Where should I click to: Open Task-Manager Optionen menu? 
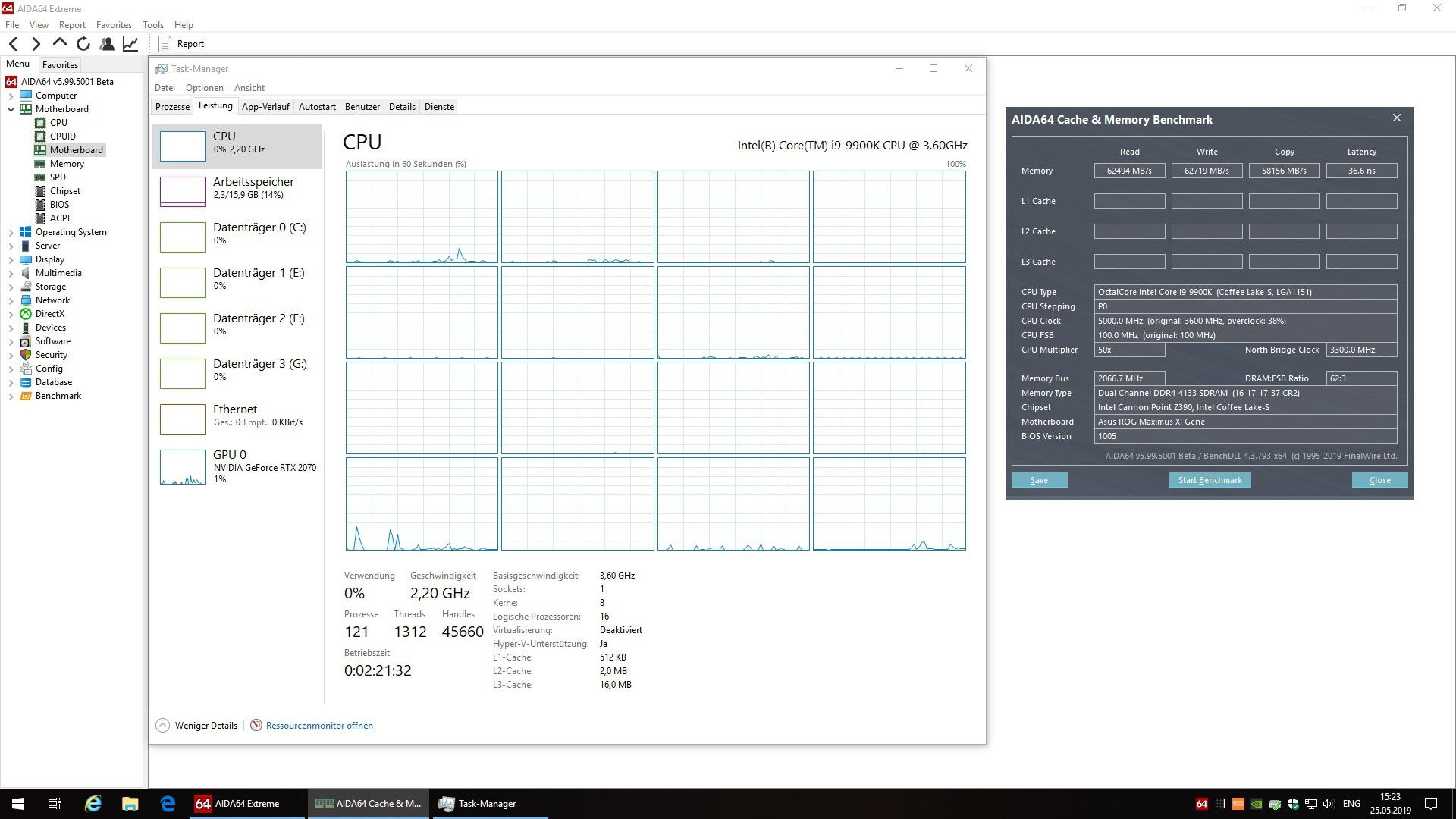pyautogui.click(x=205, y=88)
